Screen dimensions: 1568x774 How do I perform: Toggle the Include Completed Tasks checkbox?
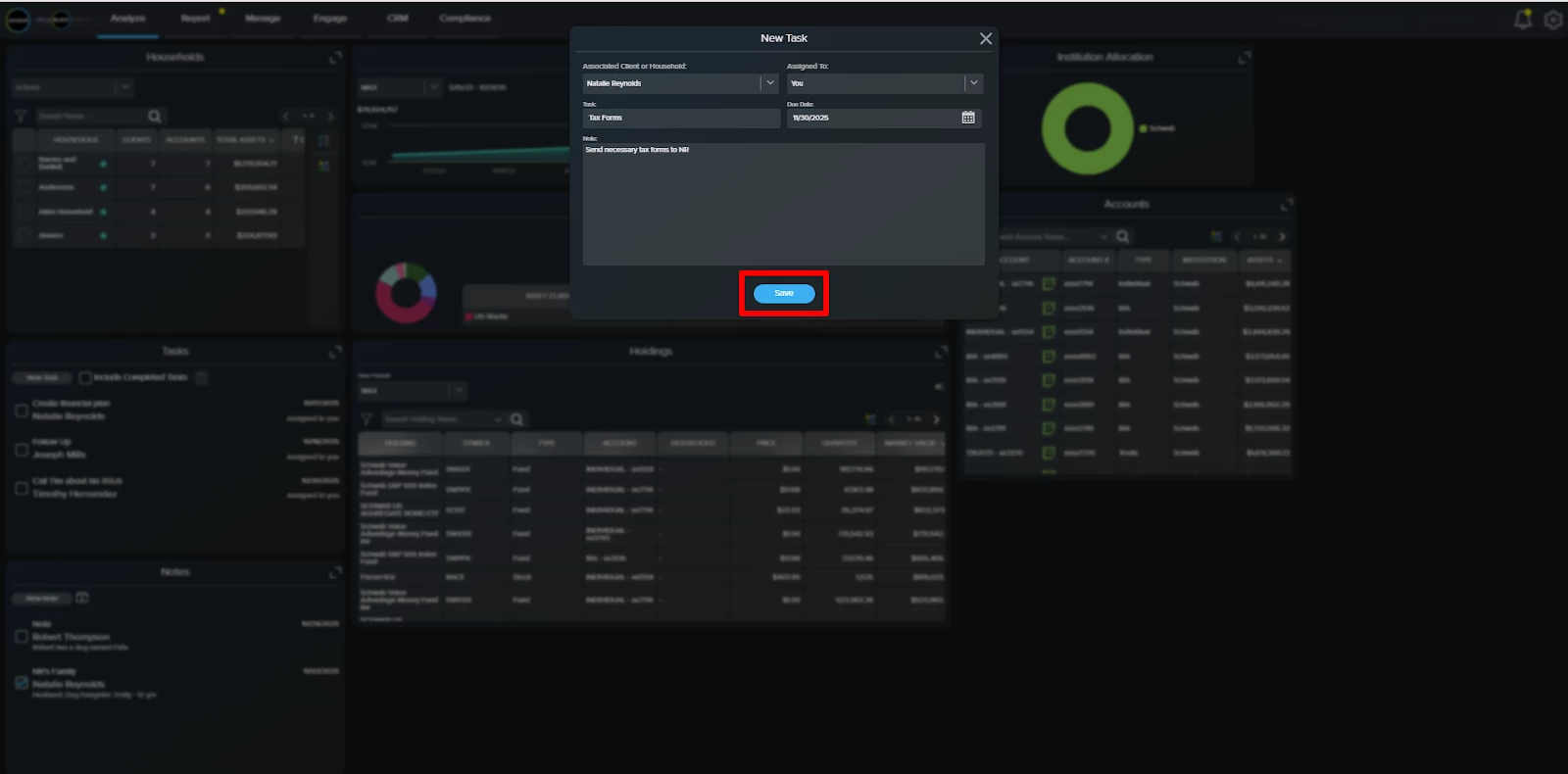coord(85,378)
